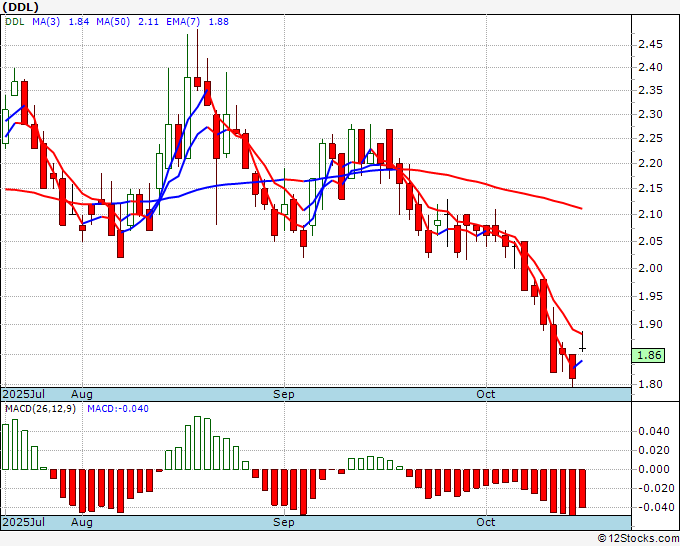Click the current price tag 1.86

[648, 355]
